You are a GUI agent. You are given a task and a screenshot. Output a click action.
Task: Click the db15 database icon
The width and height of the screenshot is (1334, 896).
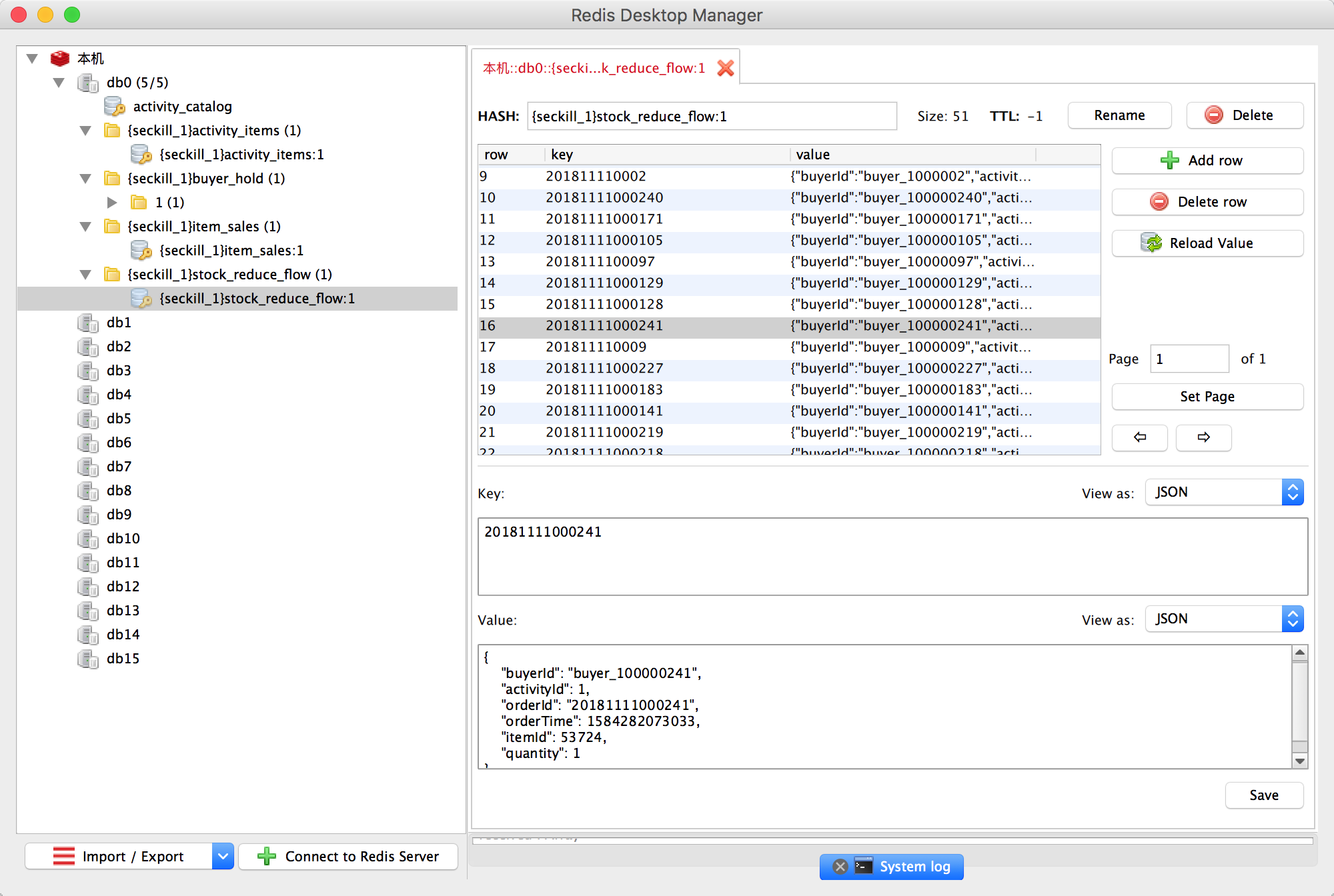coord(88,659)
